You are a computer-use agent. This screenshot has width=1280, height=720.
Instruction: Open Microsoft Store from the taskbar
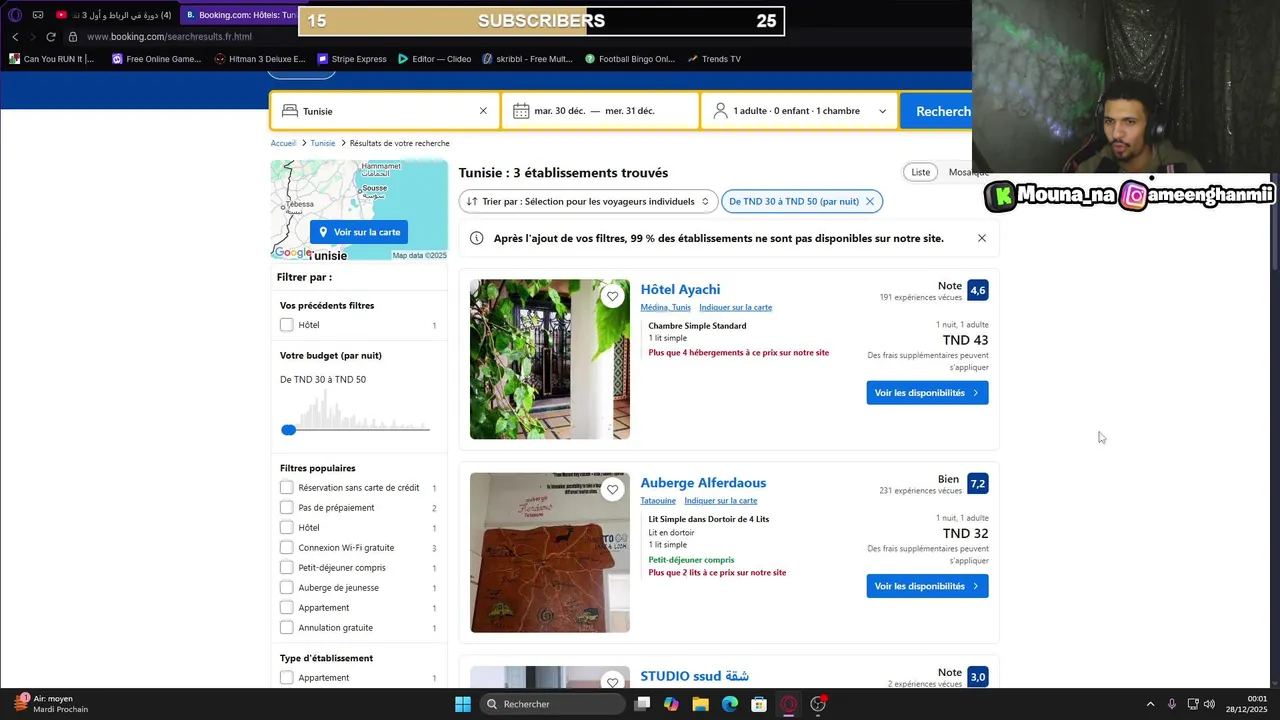tap(759, 704)
